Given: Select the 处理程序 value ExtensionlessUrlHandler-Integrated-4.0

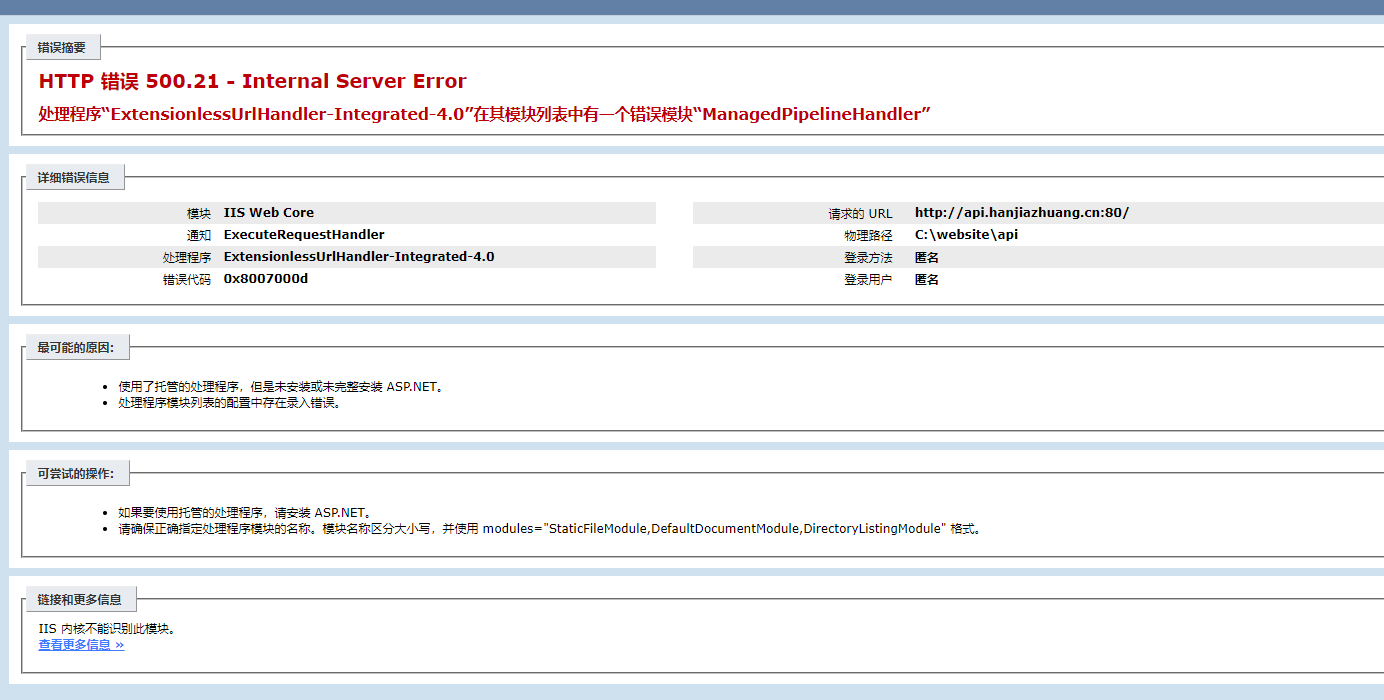Looking at the screenshot, I should click(x=359, y=257).
